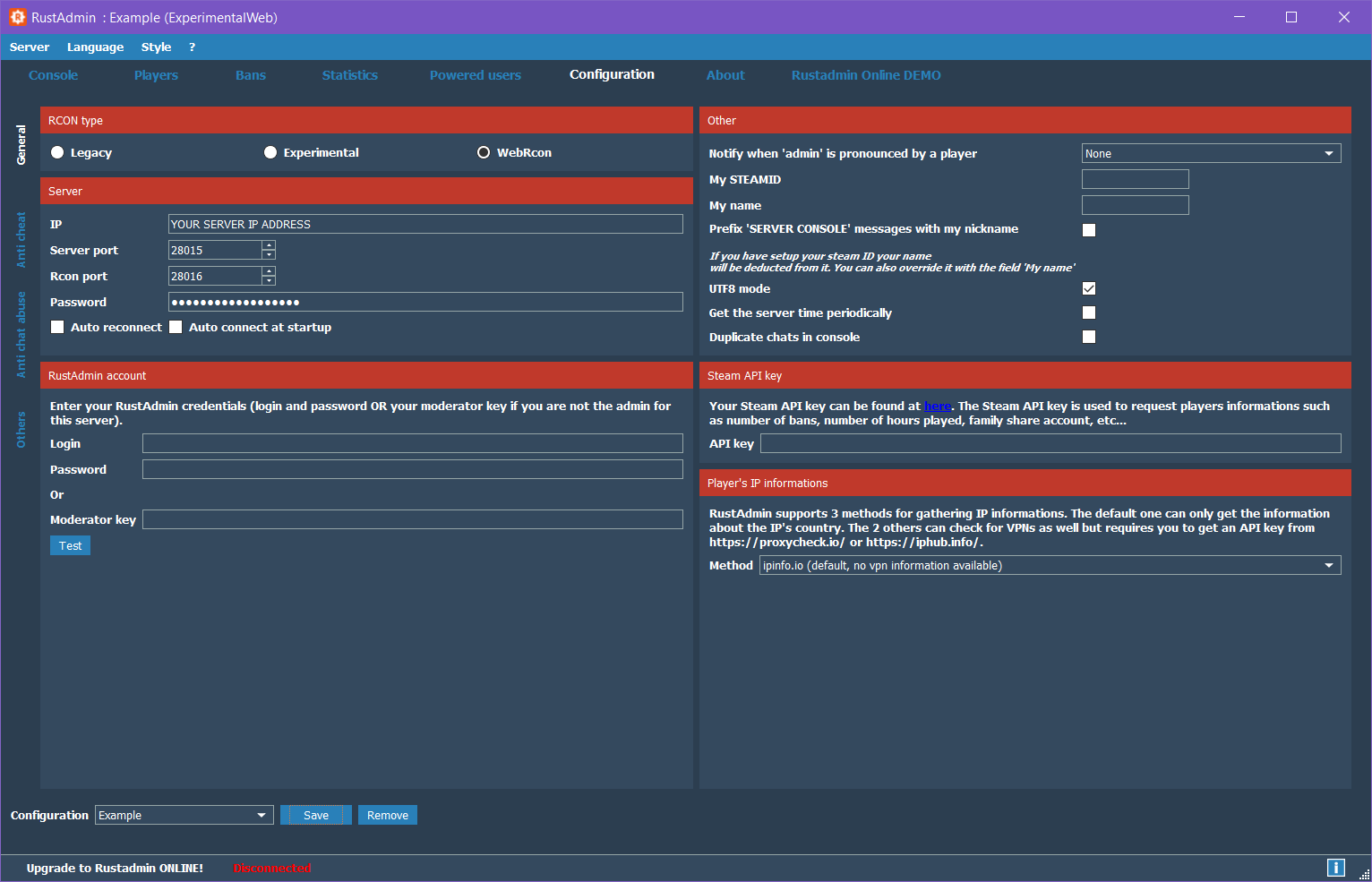
Task: Enable Auto reconnect
Action: point(57,327)
